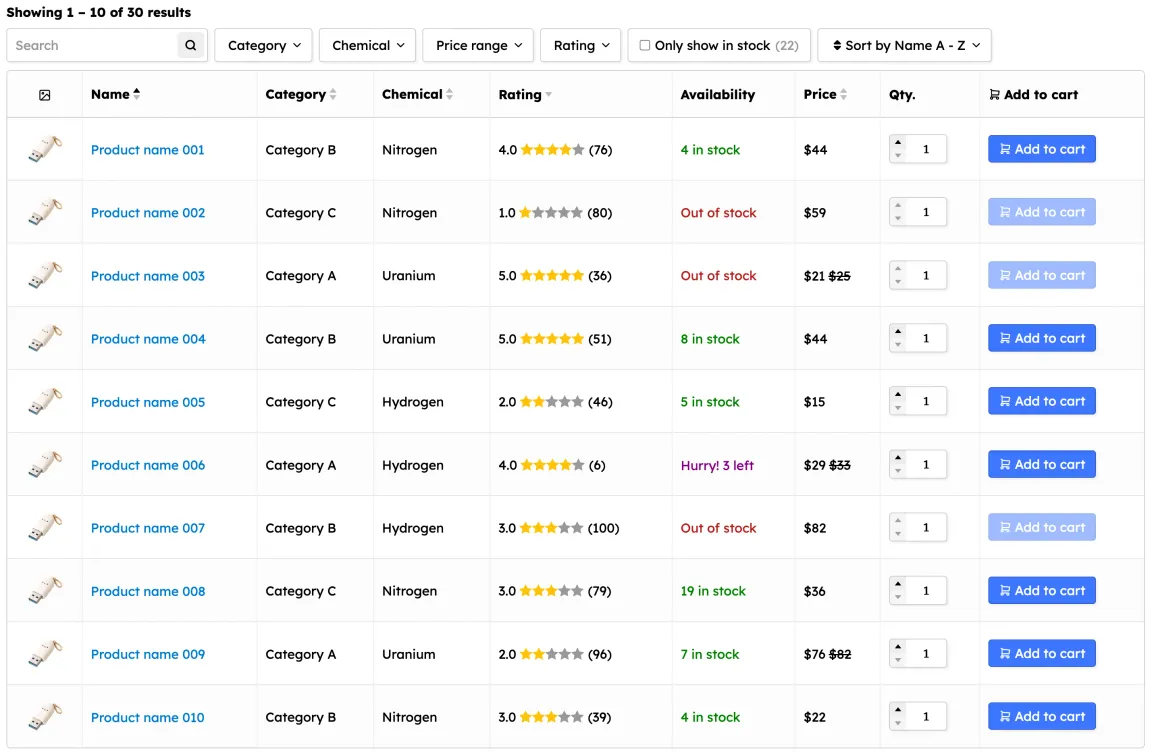Click the image column header icon
This screenshot has height=754, width=1152.
(45, 95)
